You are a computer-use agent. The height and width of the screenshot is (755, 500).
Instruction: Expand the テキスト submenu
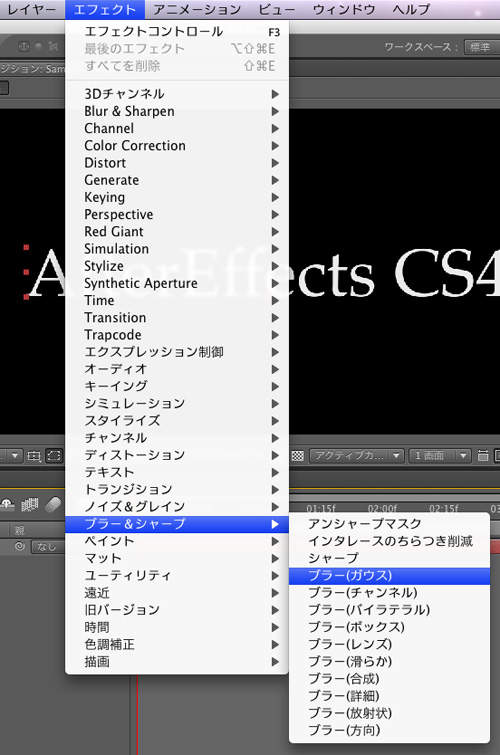point(177,472)
